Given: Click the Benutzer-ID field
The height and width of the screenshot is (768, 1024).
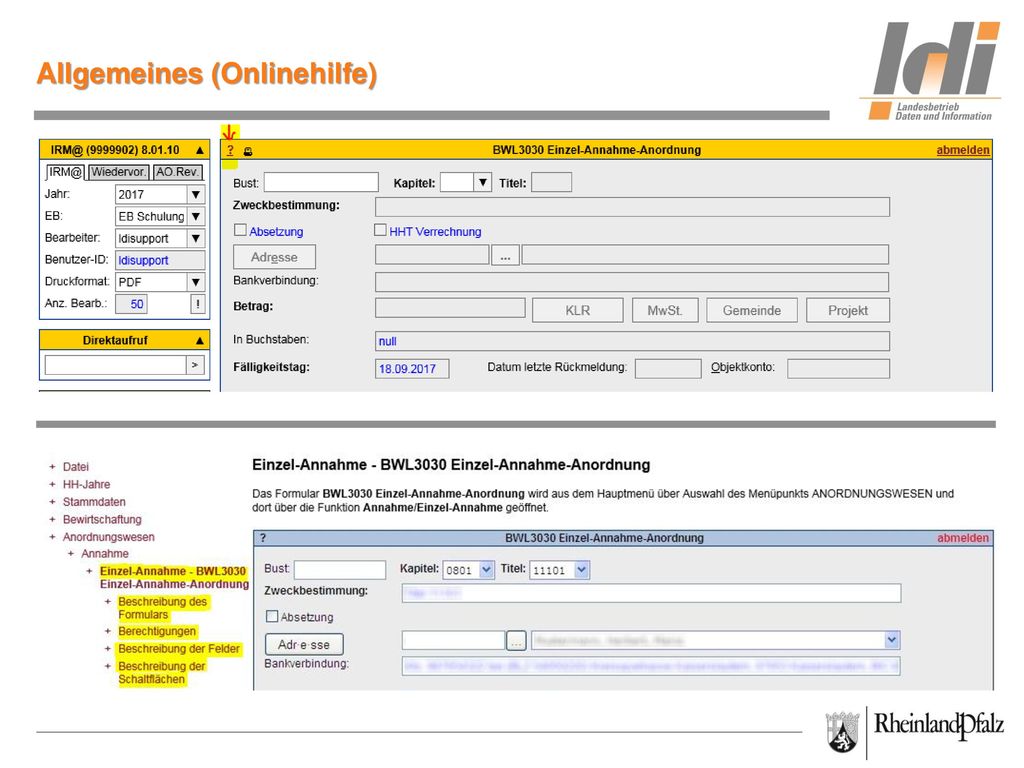Looking at the screenshot, I should click(x=160, y=260).
